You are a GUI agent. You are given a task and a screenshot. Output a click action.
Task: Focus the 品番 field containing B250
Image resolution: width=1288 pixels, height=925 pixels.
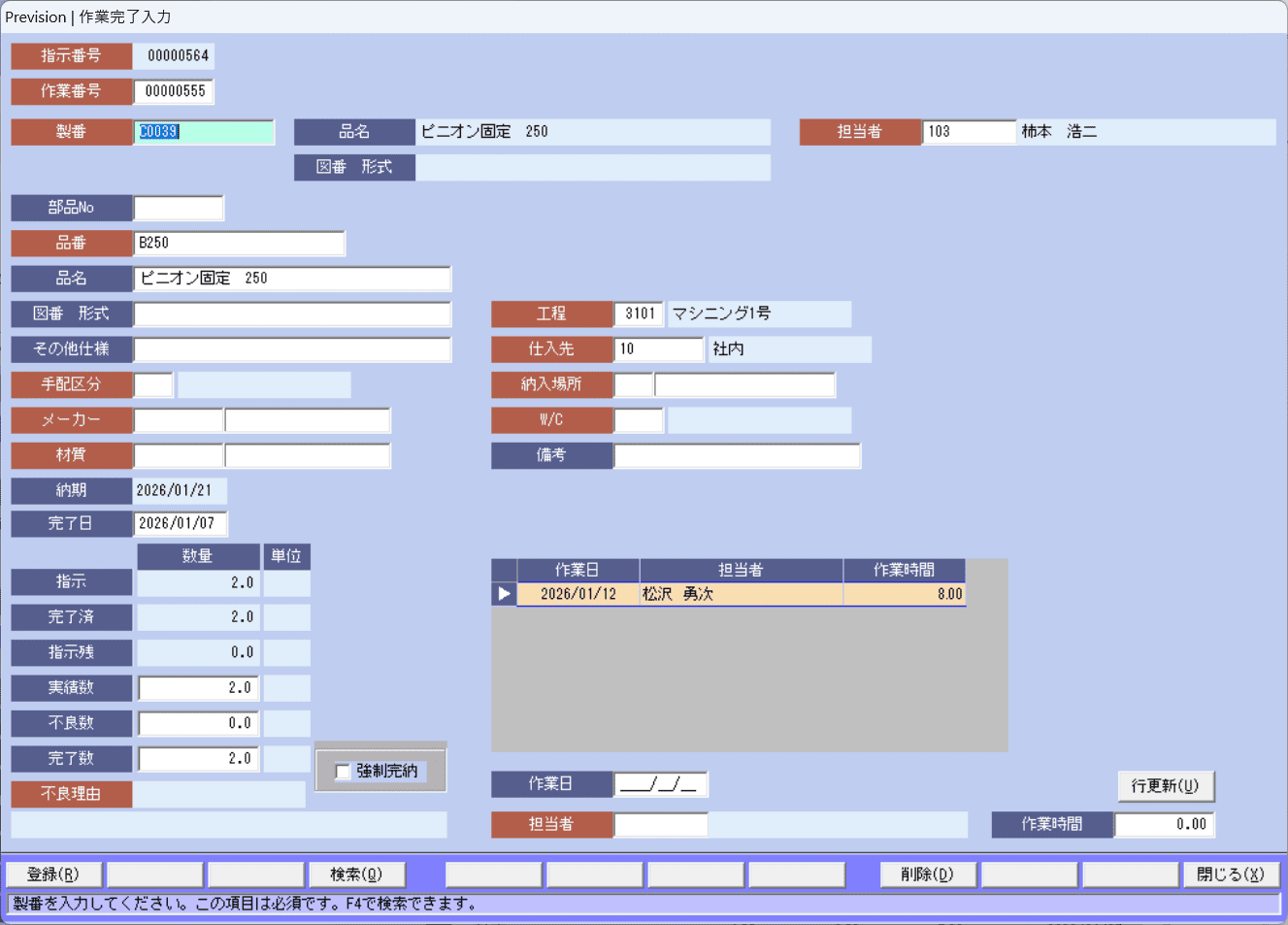pos(239,244)
